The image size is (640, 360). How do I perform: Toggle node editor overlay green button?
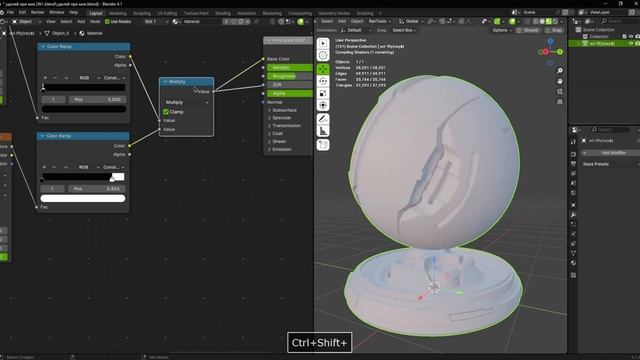pos(300,22)
